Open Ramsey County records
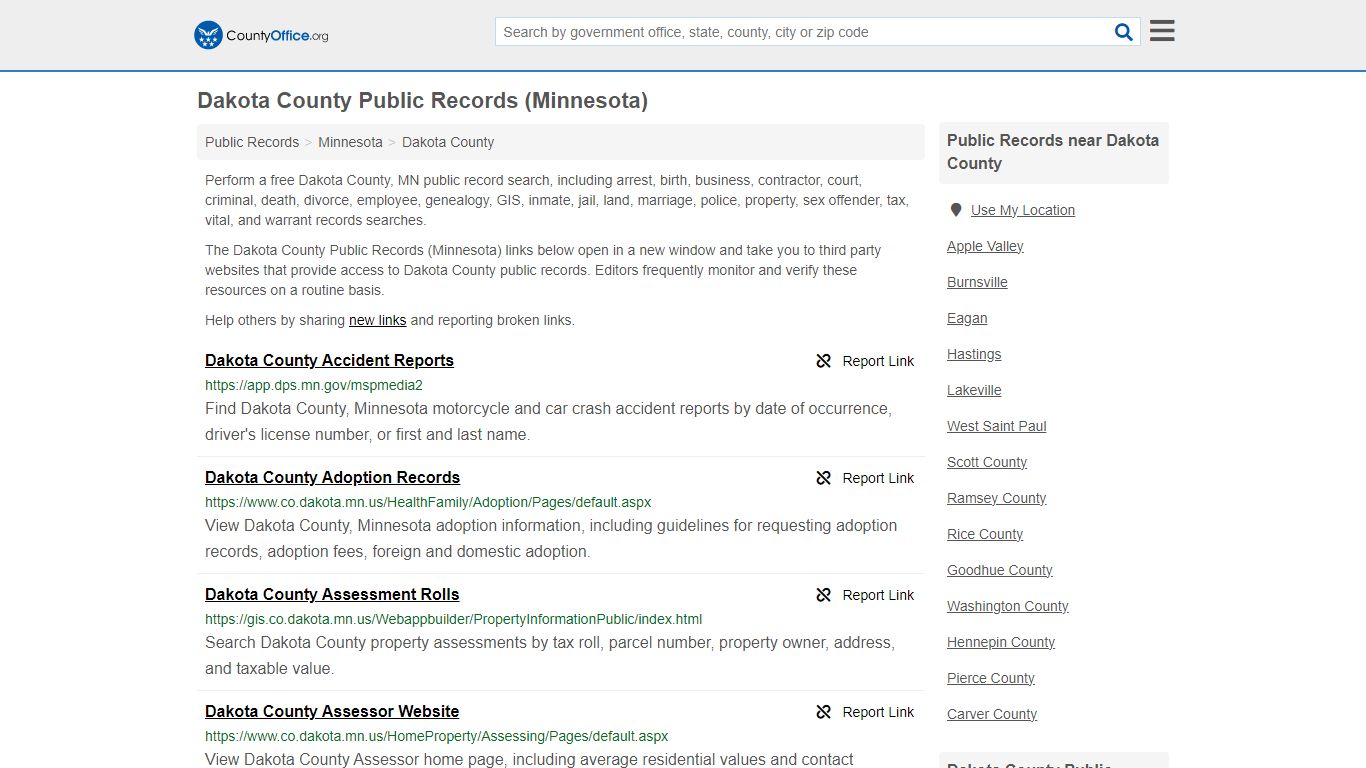This screenshot has width=1366, height=768. coord(997,498)
